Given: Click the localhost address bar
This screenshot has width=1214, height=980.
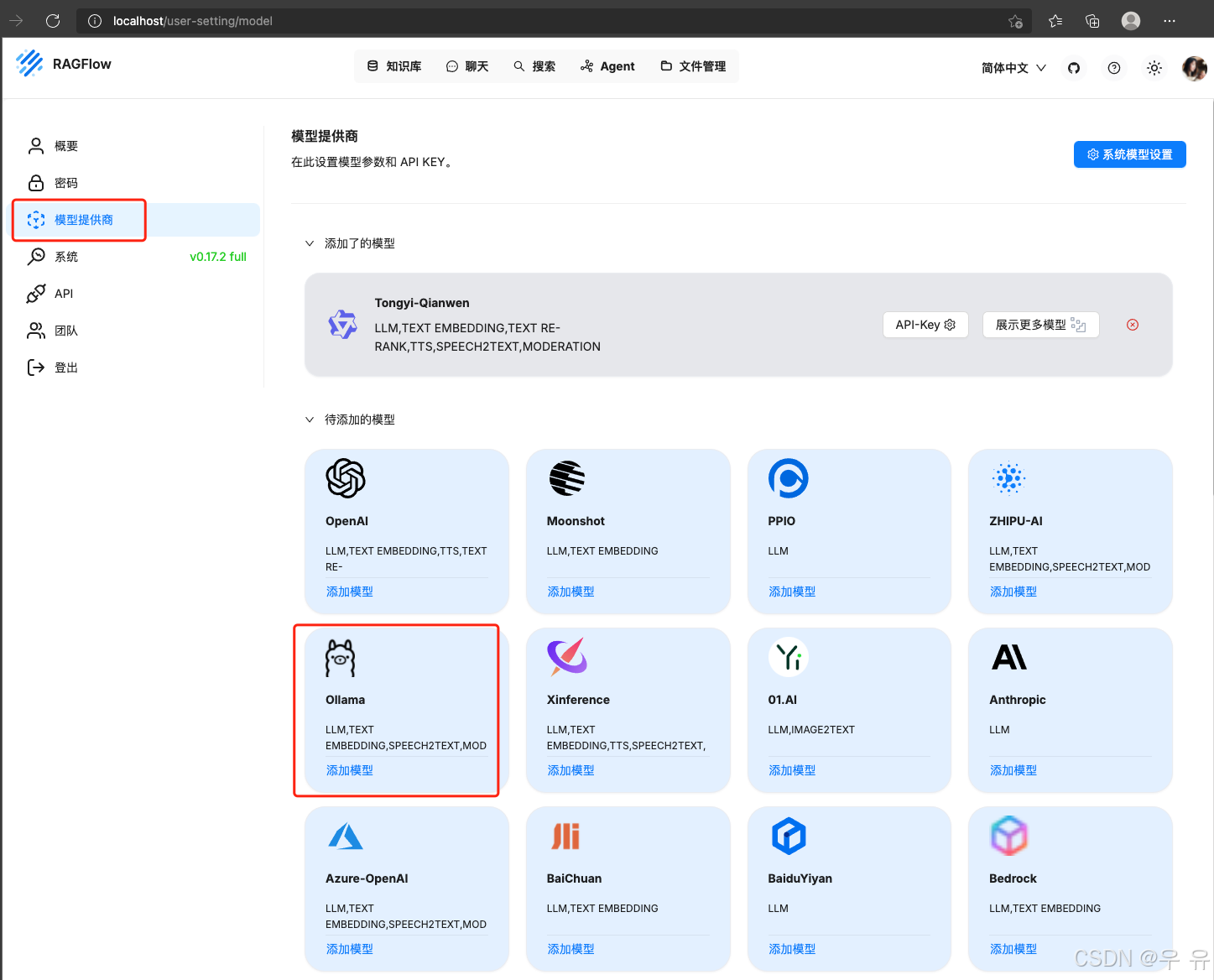Looking at the screenshot, I should point(554,21).
